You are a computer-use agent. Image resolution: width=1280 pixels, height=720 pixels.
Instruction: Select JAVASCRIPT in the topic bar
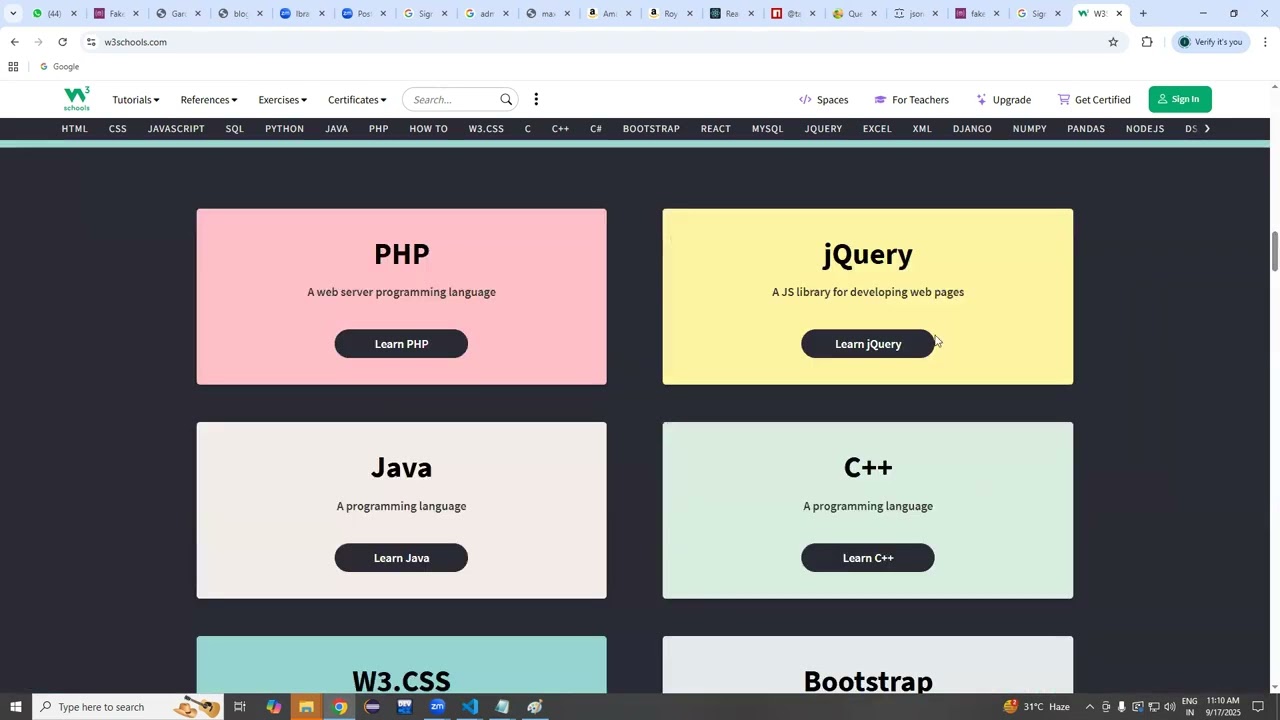point(176,129)
